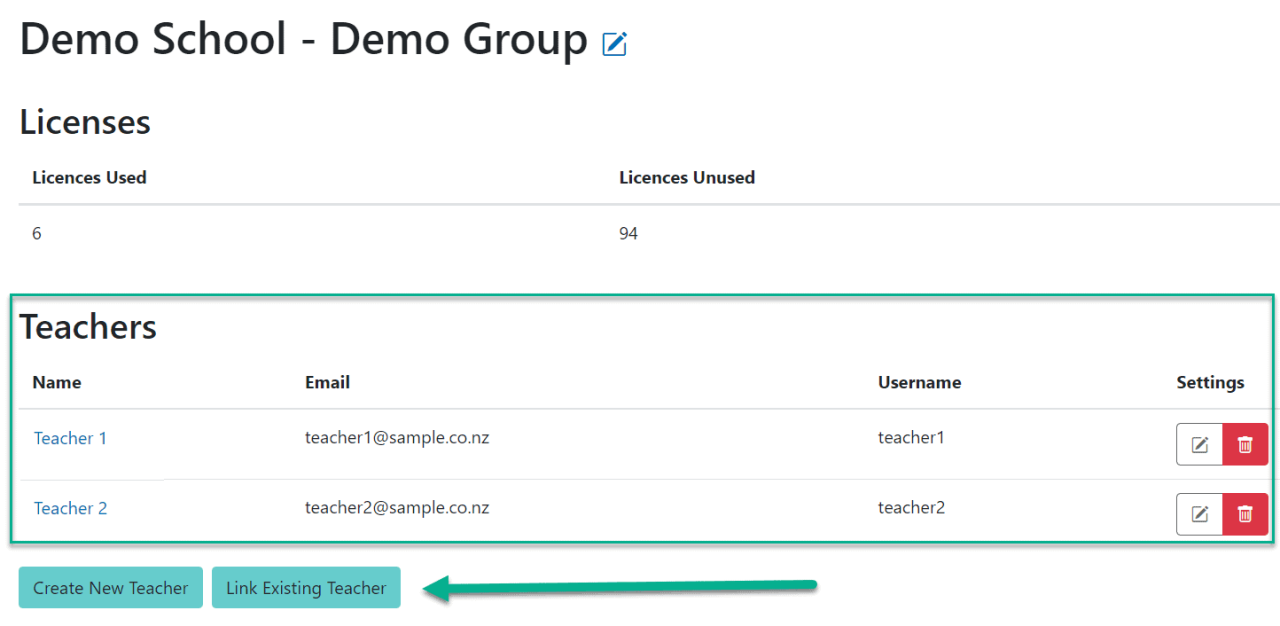
Task: Click the Link Existing Teacher button
Action: point(306,587)
